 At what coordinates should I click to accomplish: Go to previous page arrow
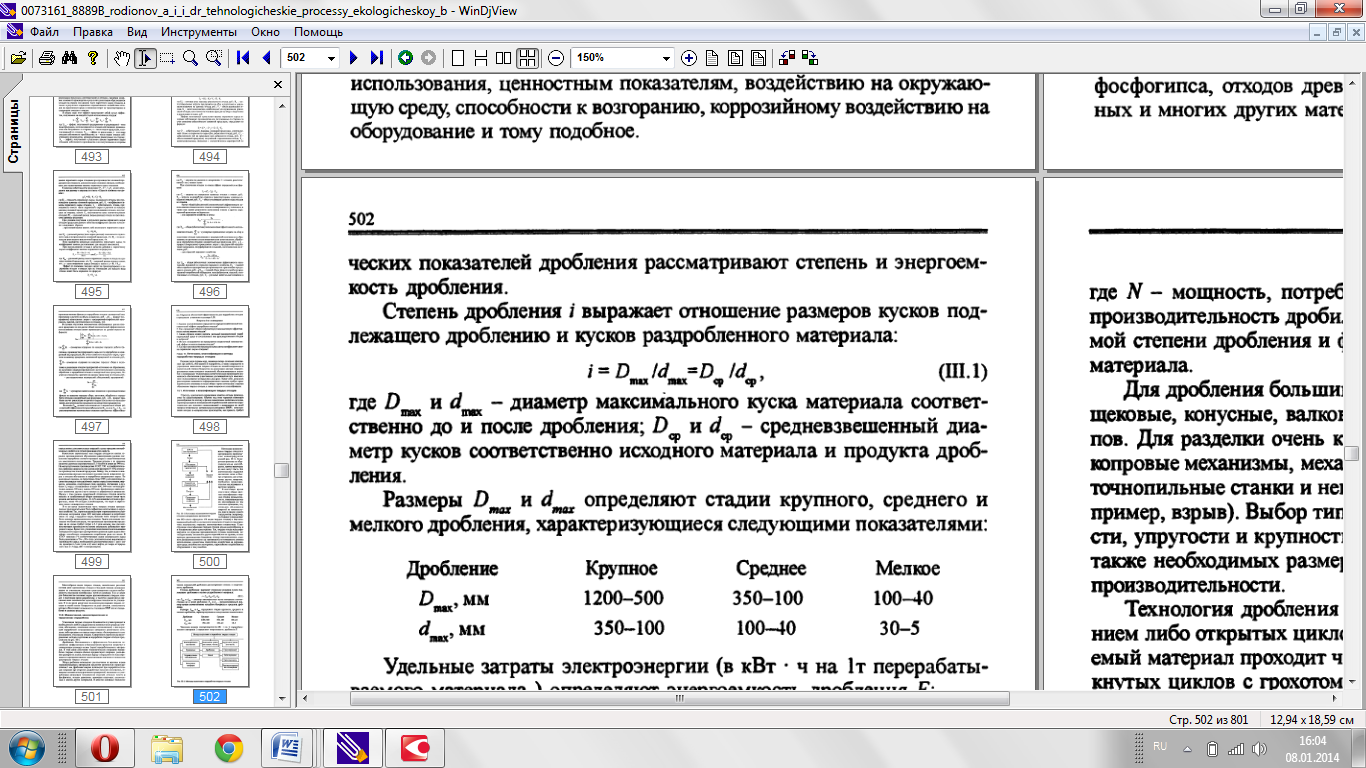tap(266, 58)
